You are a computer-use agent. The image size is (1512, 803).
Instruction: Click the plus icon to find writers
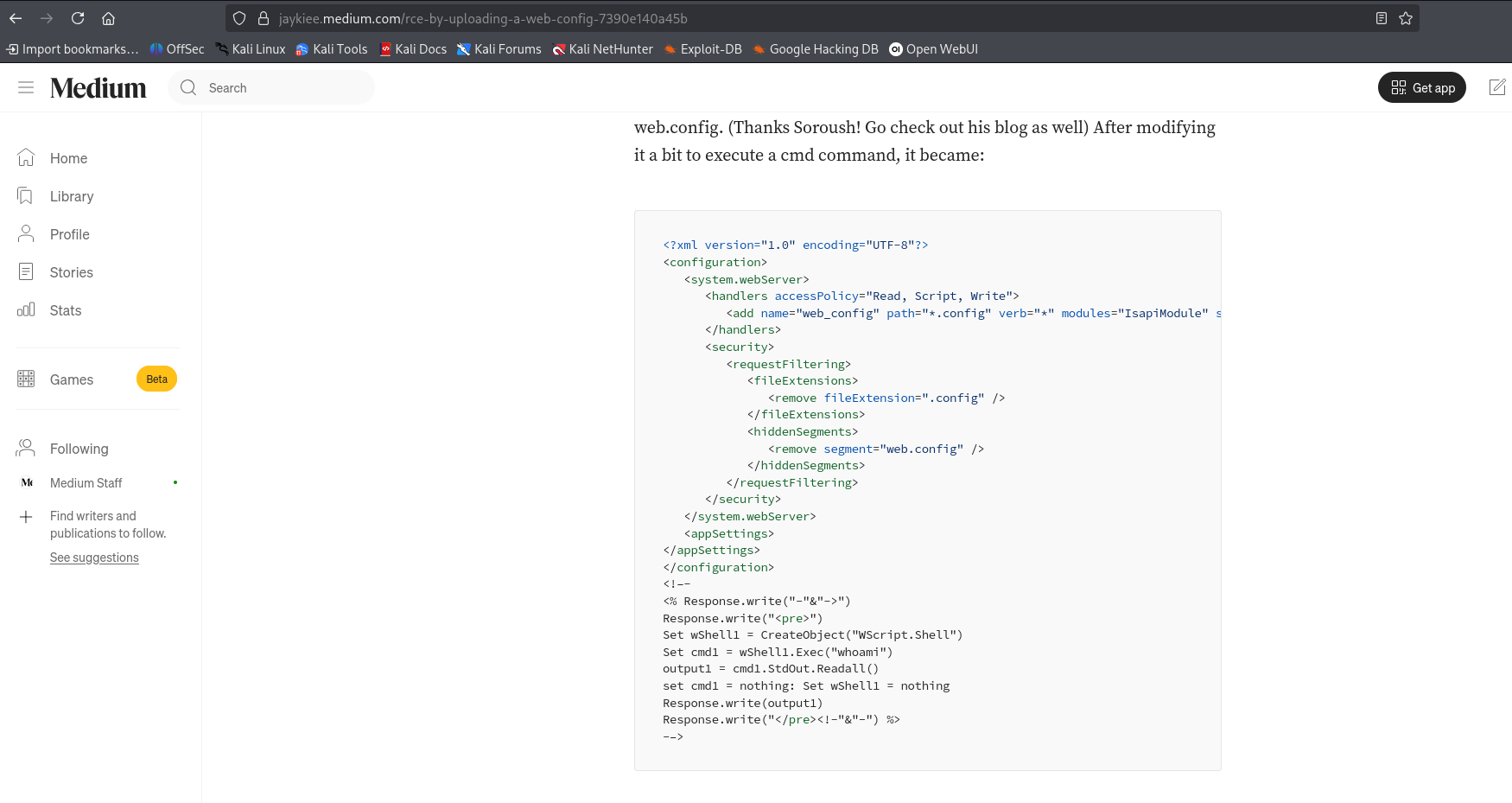point(26,517)
